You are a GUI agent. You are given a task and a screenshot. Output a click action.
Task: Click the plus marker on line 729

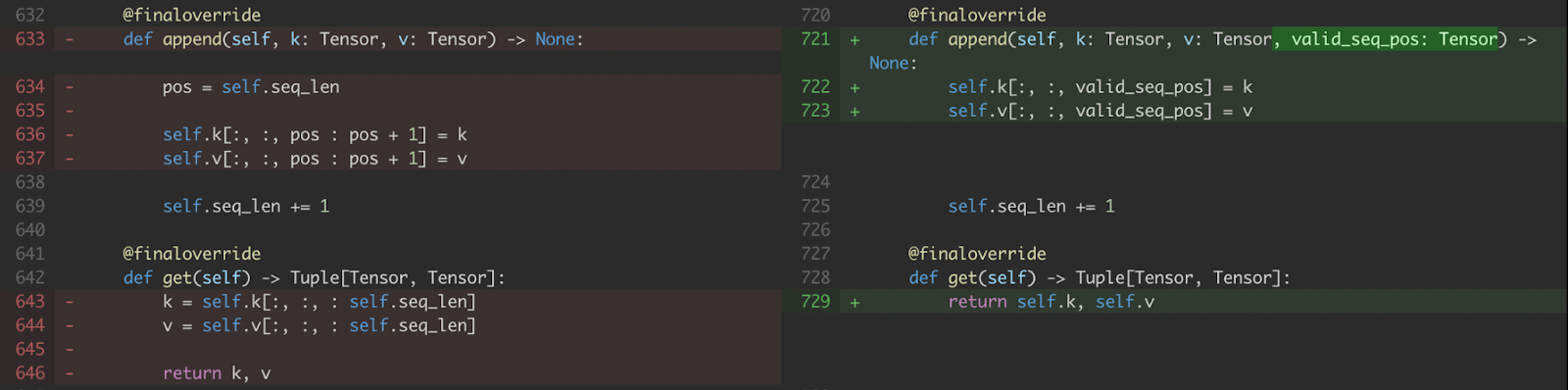click(855, 302)
